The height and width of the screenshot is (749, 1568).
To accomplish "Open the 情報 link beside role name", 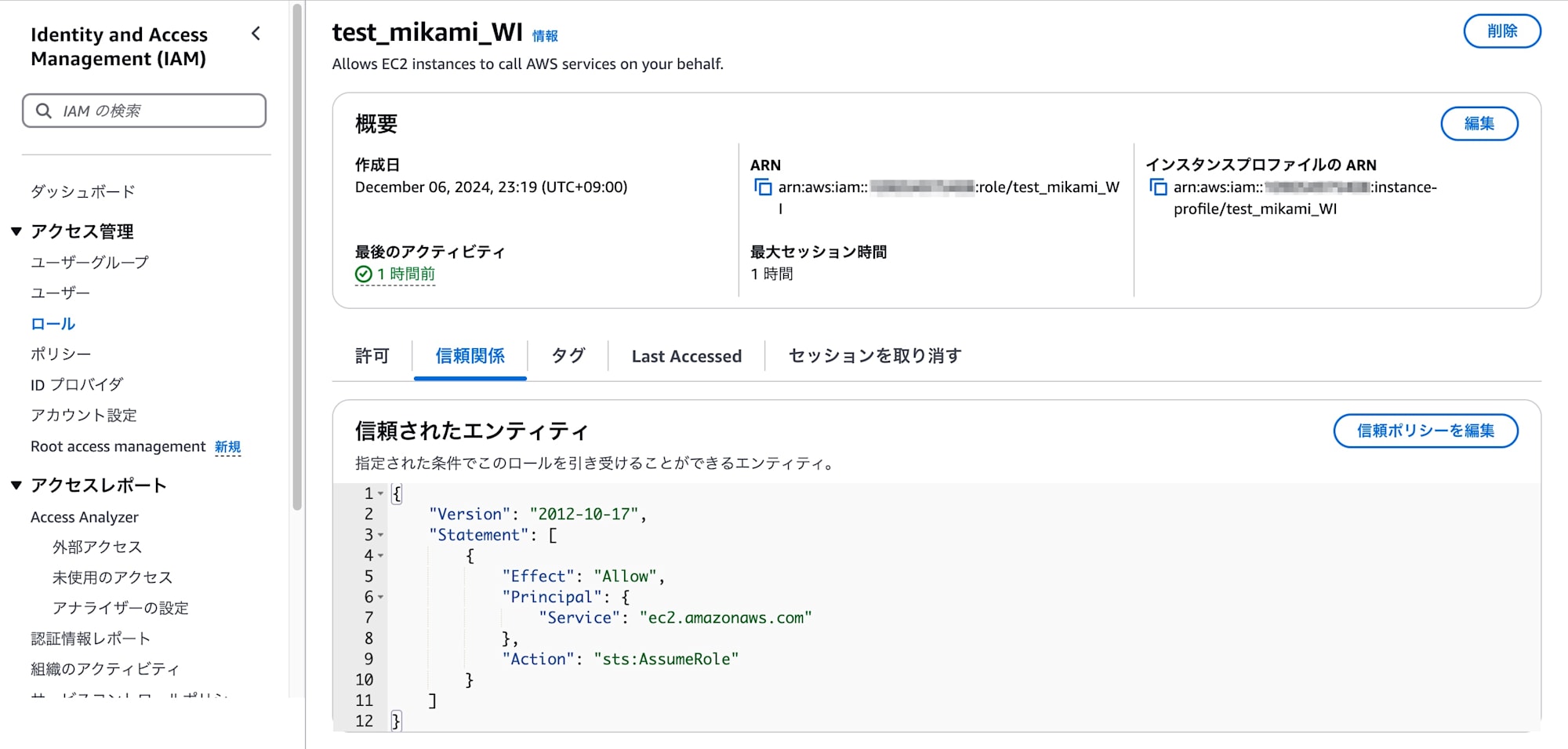I will point(545,36).
